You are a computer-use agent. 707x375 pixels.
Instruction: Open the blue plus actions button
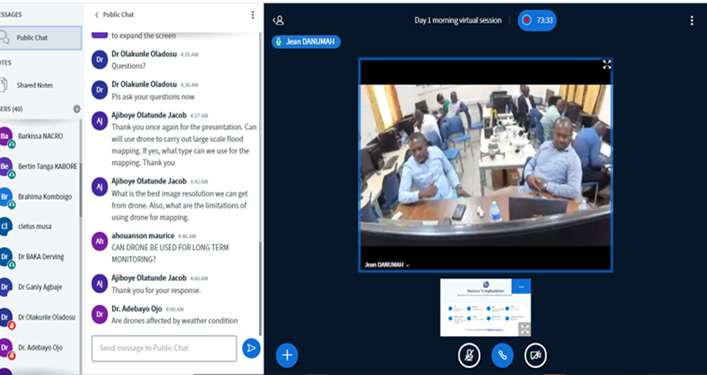[x=287, y=355]
